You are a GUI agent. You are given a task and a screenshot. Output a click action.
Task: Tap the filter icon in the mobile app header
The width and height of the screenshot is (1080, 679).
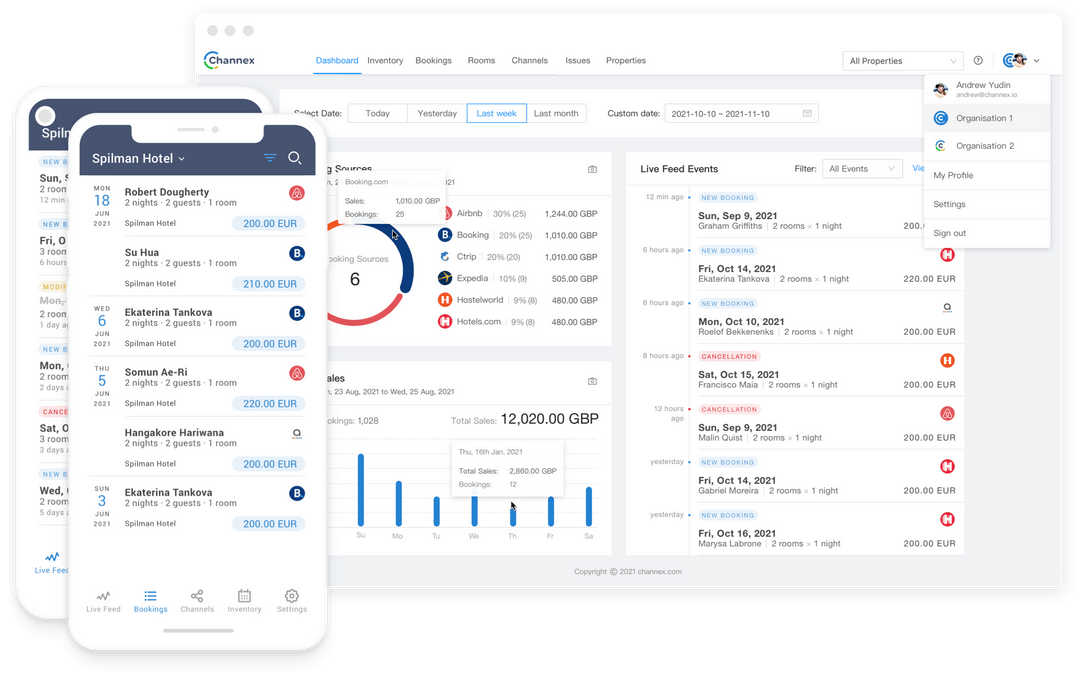(x=270, y=158)
